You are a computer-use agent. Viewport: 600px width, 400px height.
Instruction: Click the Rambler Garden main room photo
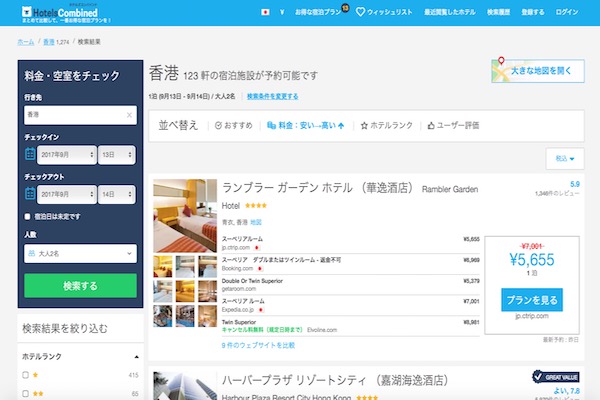(185, 216)
